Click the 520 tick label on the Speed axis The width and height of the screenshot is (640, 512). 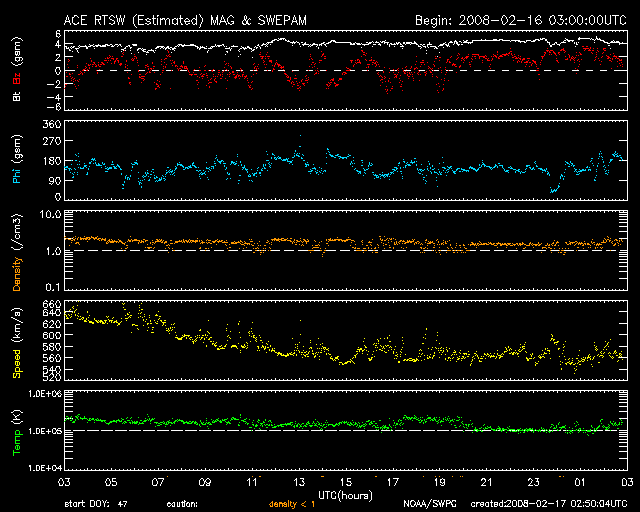click(x=52, y=376)
